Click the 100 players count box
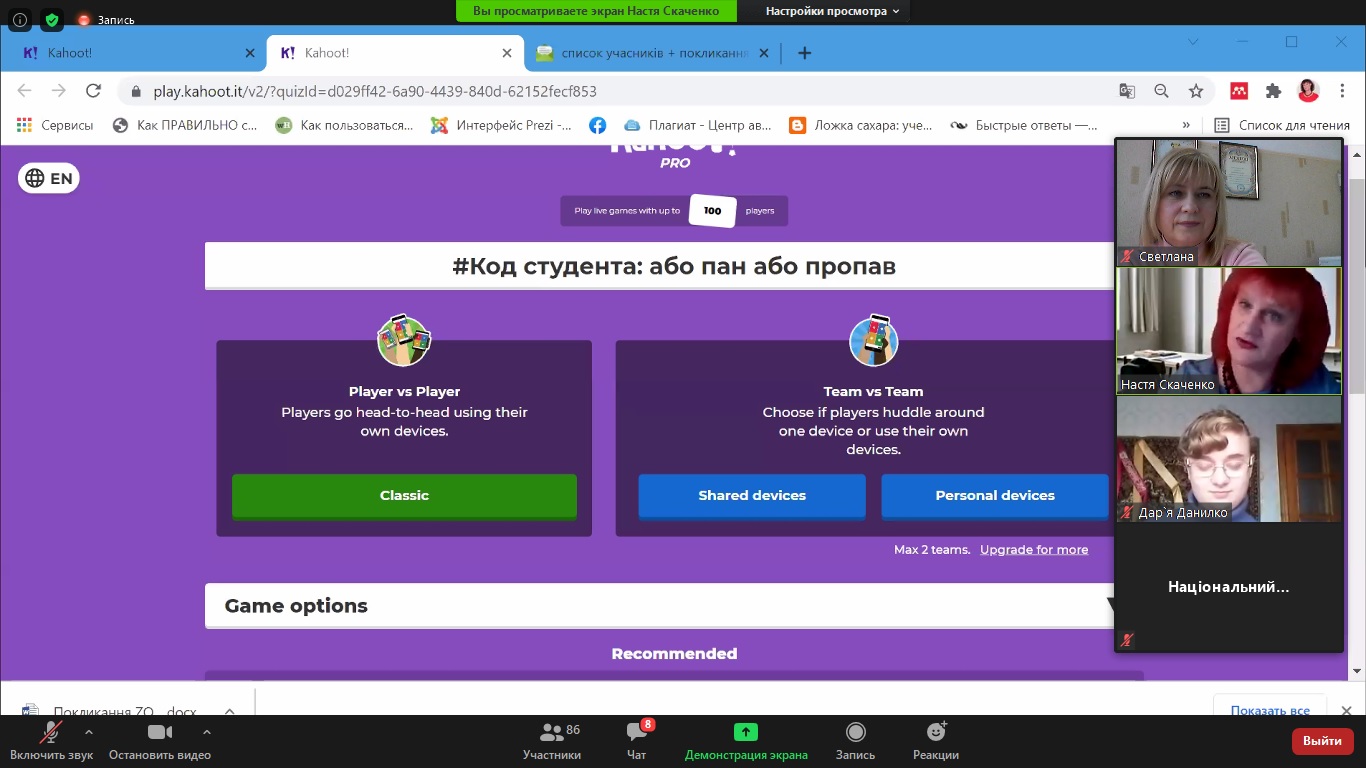 click(x=712, y=211)
